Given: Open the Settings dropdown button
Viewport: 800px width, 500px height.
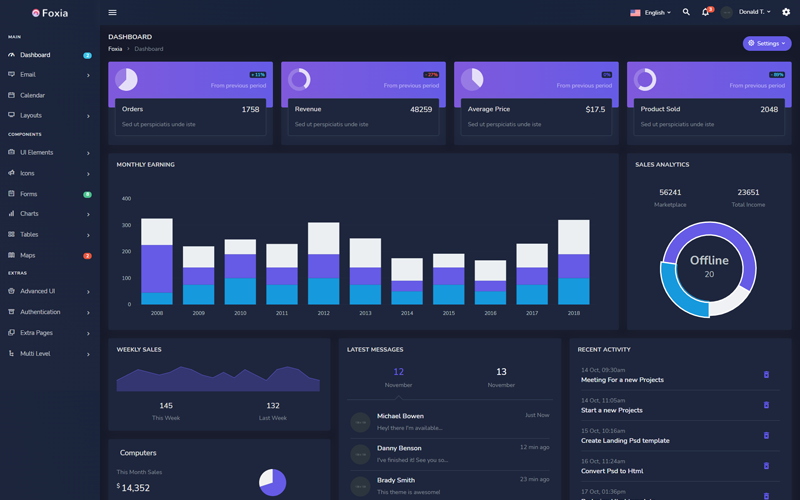Looking at the screenshot, I should click(767, 43).
